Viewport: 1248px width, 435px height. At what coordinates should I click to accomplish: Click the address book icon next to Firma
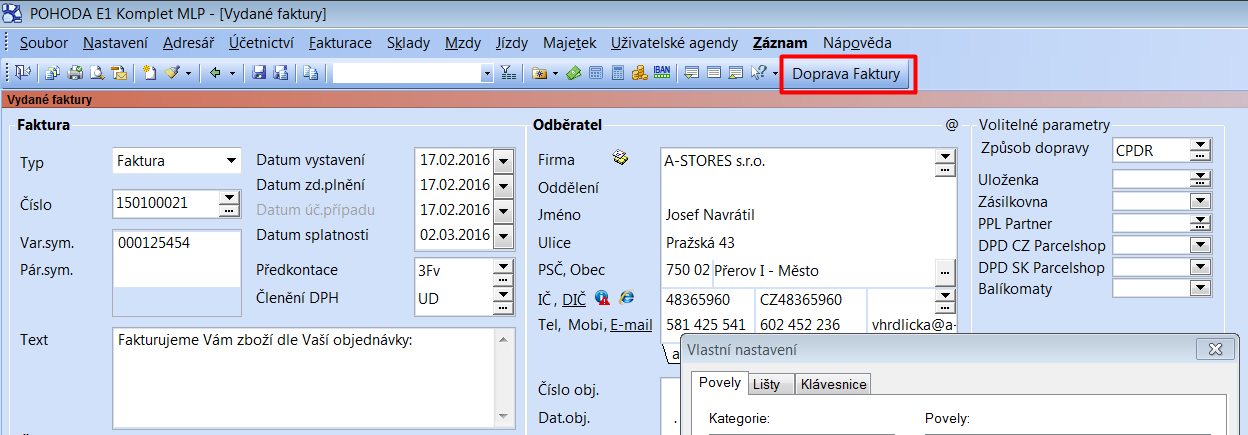(620, 159)
